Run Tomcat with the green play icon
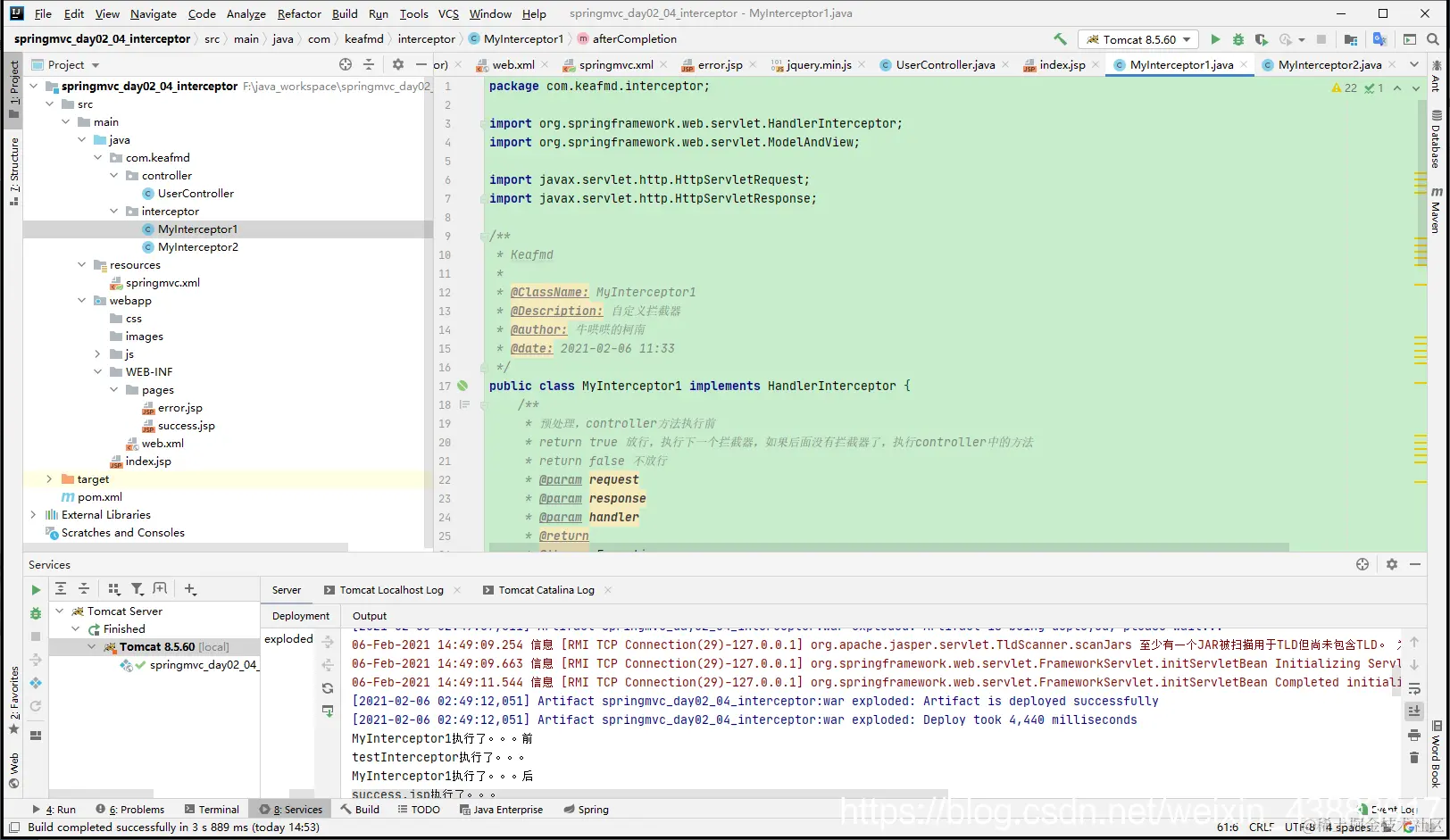The image size is (1450, 840). pos(1215,39)
